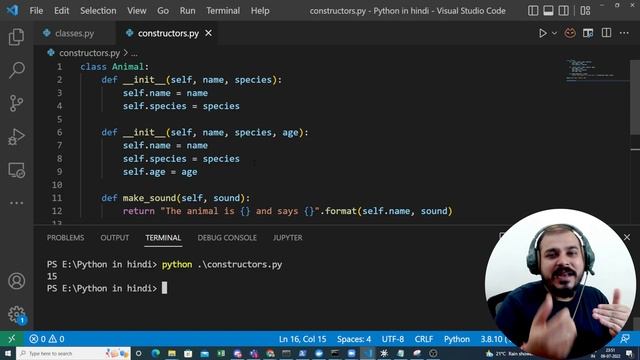This screenshot has width=640, height=360.
Task: Switch to the PROBLEMS panel tab
Action: pyautogui.click(x=65, y=238)
